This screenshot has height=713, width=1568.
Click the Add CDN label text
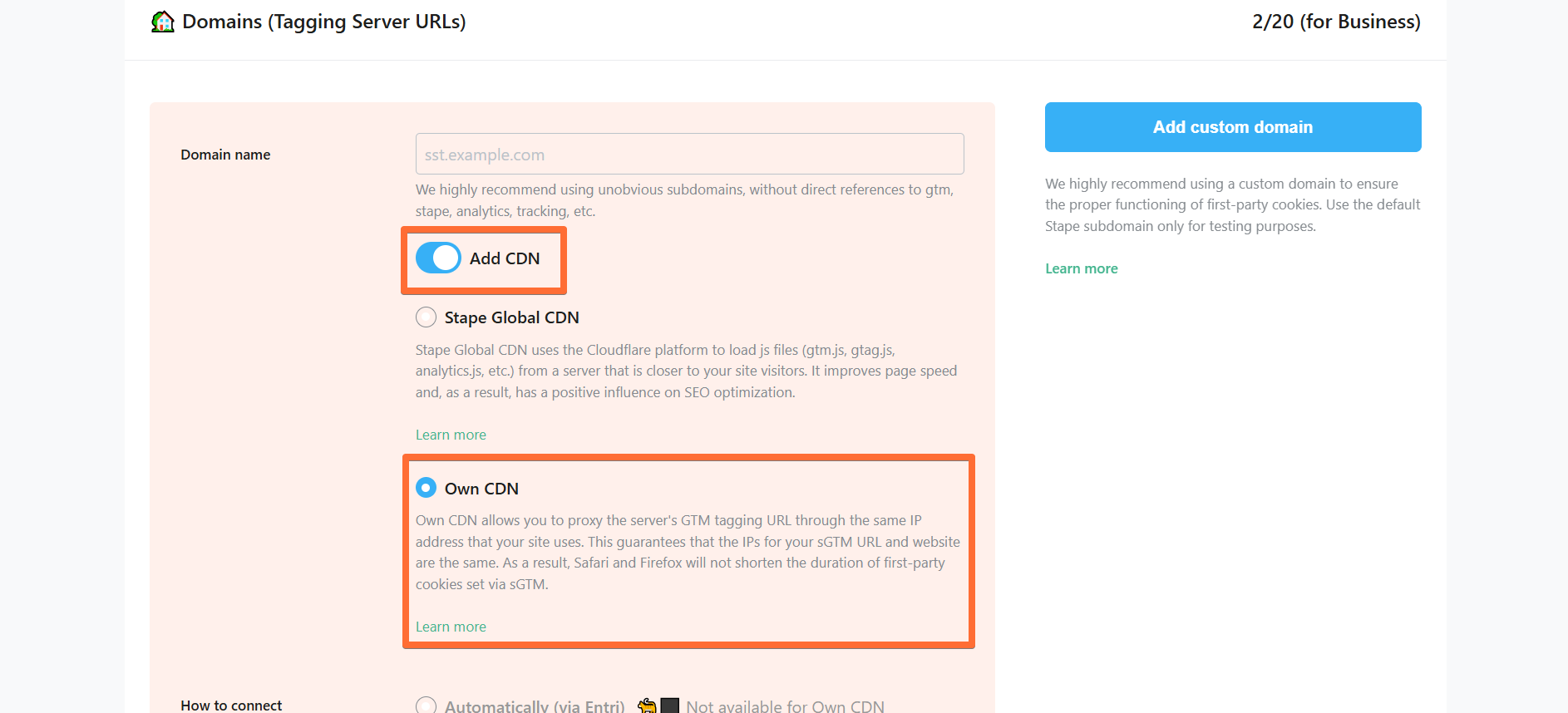tap(505, 258)
